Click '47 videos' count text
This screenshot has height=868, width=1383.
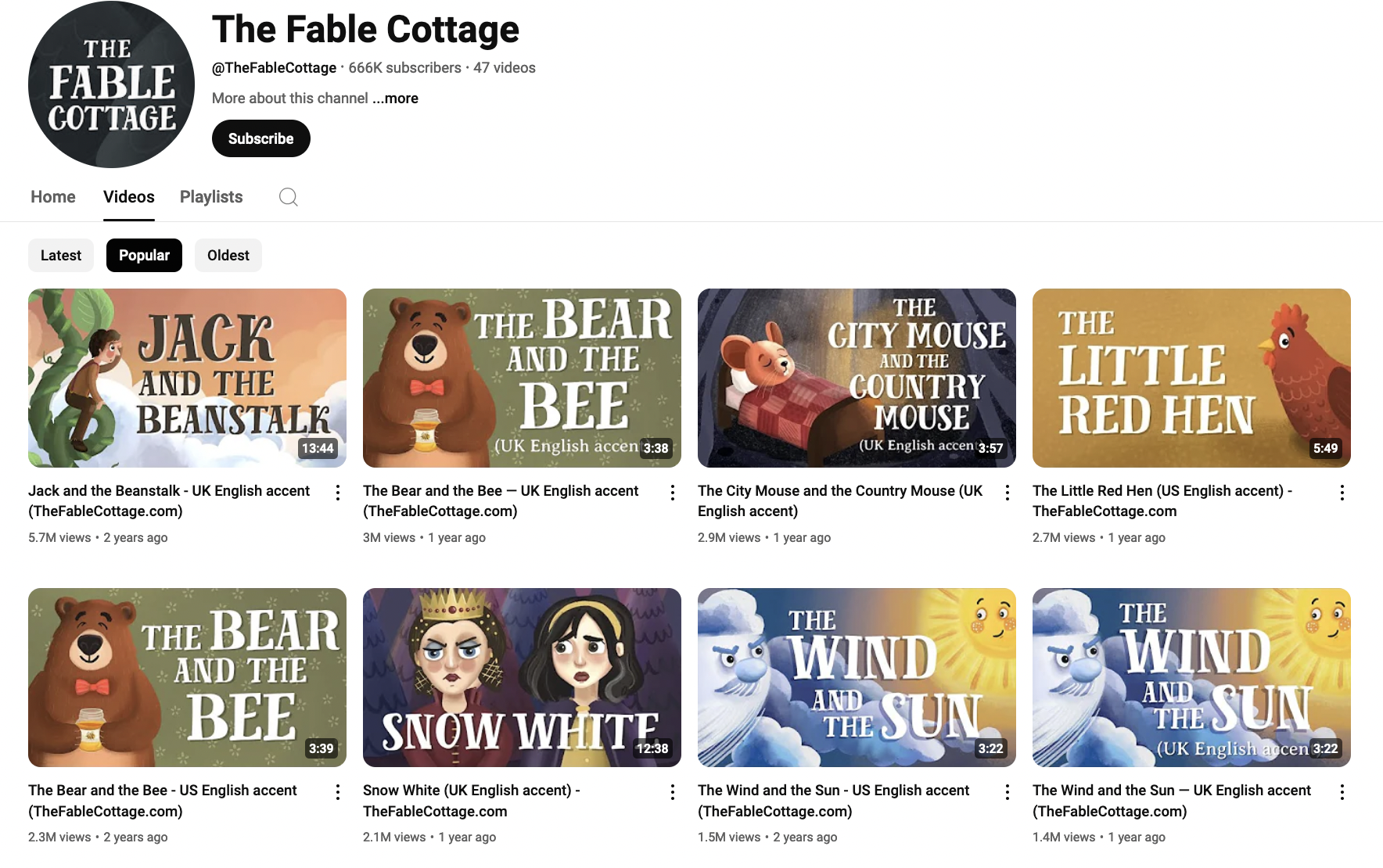[x=505, y=68]
